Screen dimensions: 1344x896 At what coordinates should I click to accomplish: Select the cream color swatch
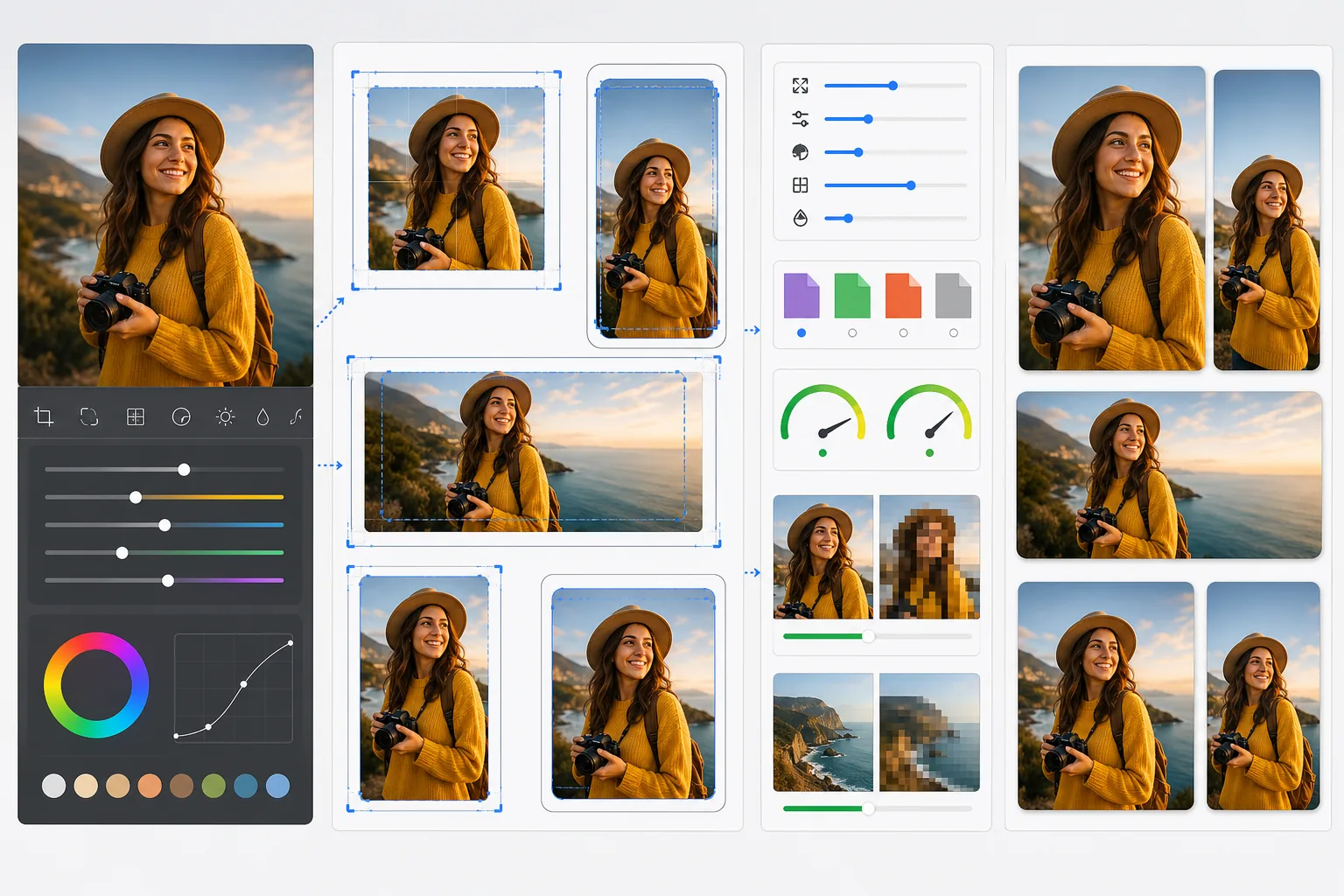pyautogui.click(x=86, y=786)
